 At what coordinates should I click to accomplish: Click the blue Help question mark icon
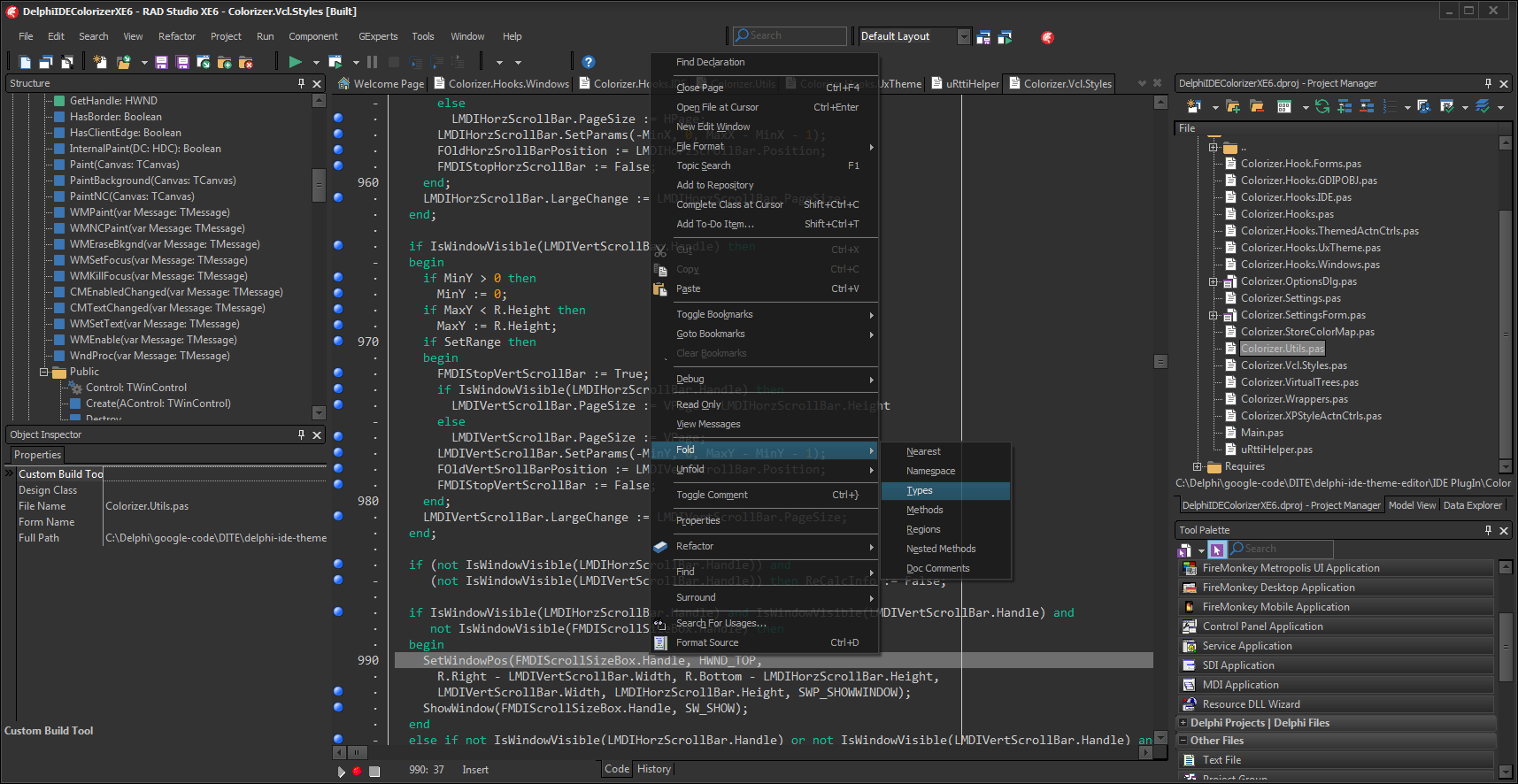pyautogui.click(x=589, y=62)
